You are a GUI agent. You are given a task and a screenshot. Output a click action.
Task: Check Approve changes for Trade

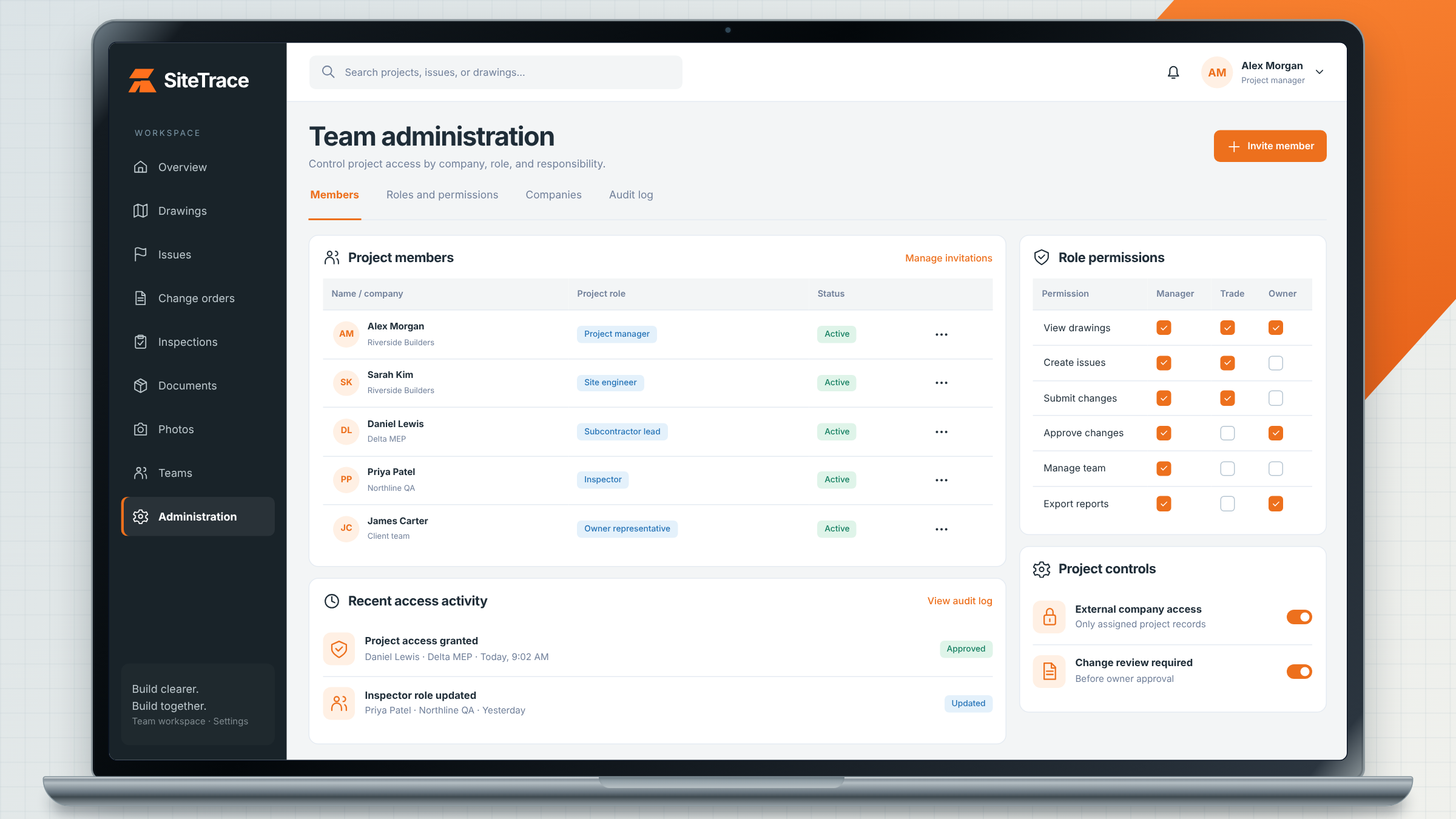coord(1227,433)
